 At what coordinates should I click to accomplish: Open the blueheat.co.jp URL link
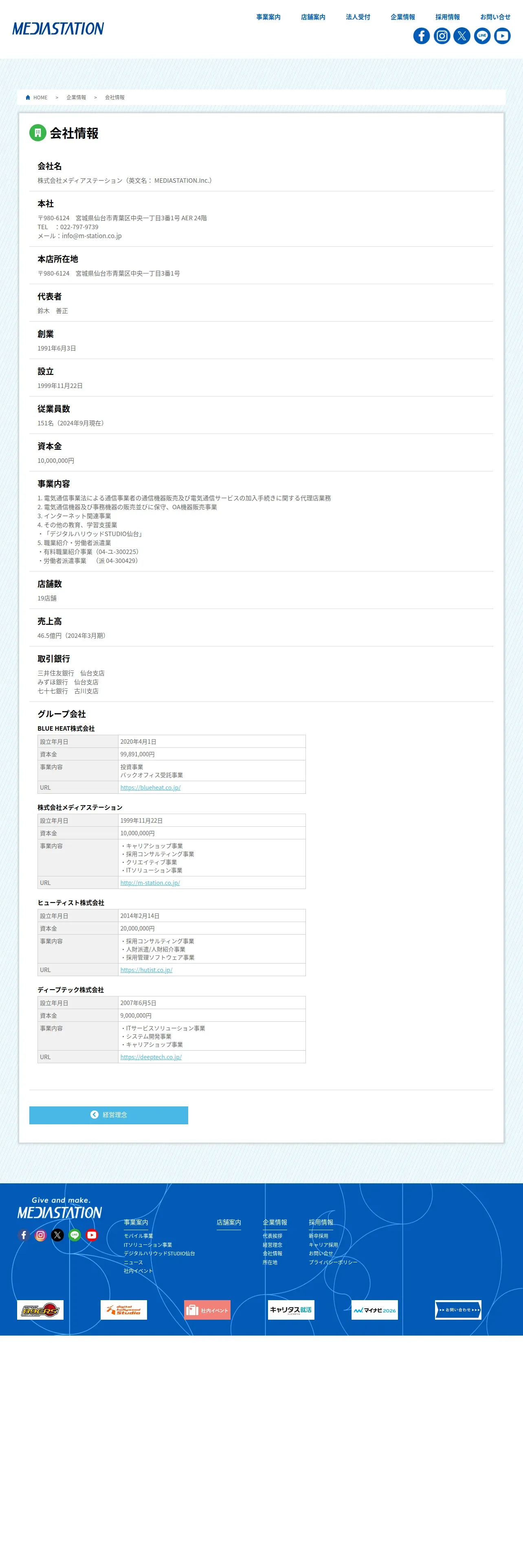click(x=150, y=788)
